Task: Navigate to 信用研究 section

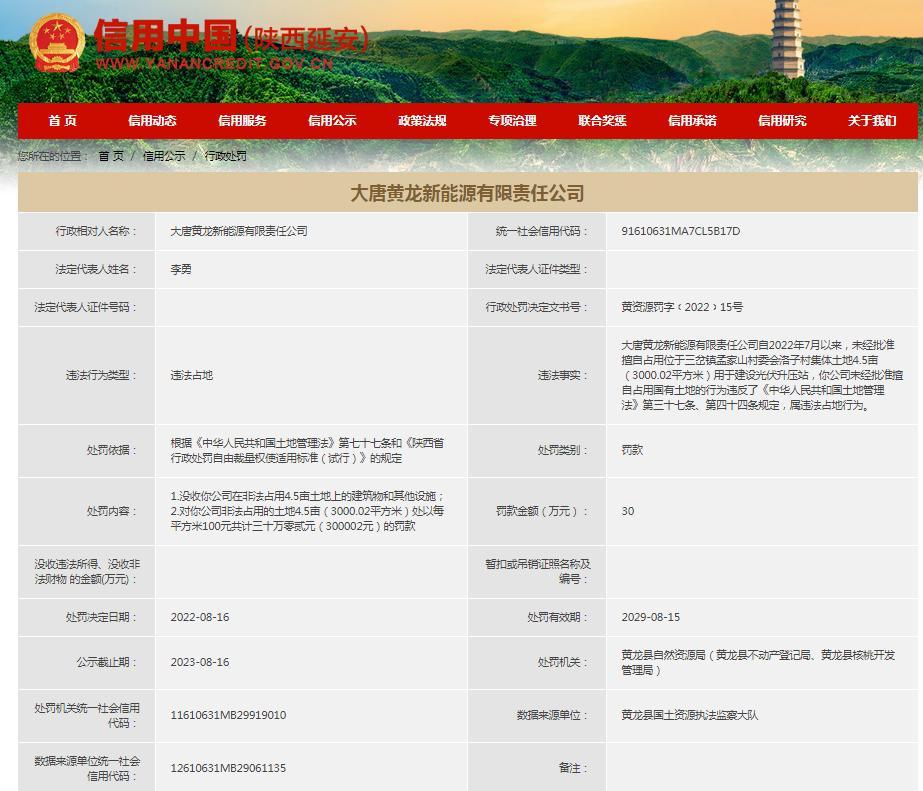Action: 782,121
